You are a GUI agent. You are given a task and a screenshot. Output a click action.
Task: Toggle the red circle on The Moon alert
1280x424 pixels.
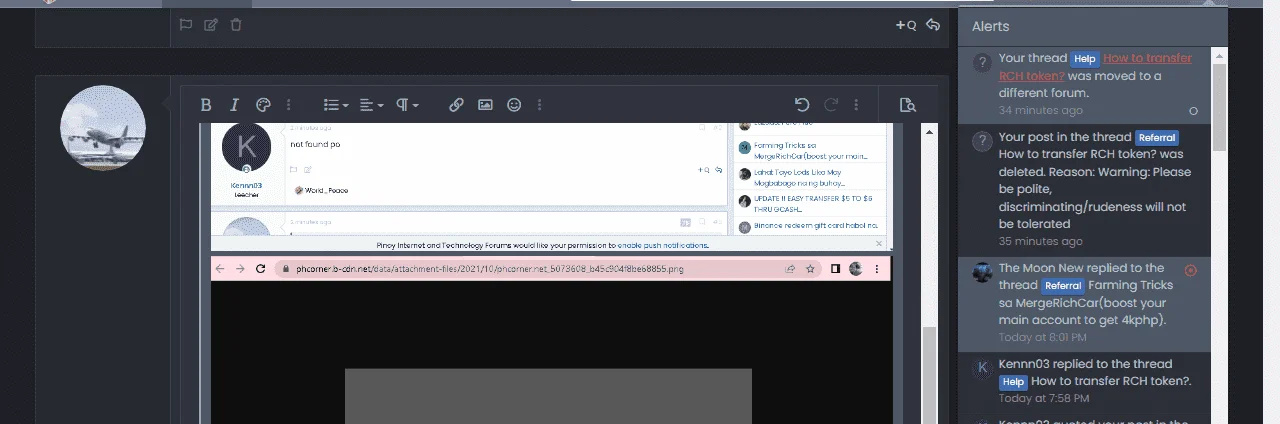pyautogui.click(x=1190, y=270)
